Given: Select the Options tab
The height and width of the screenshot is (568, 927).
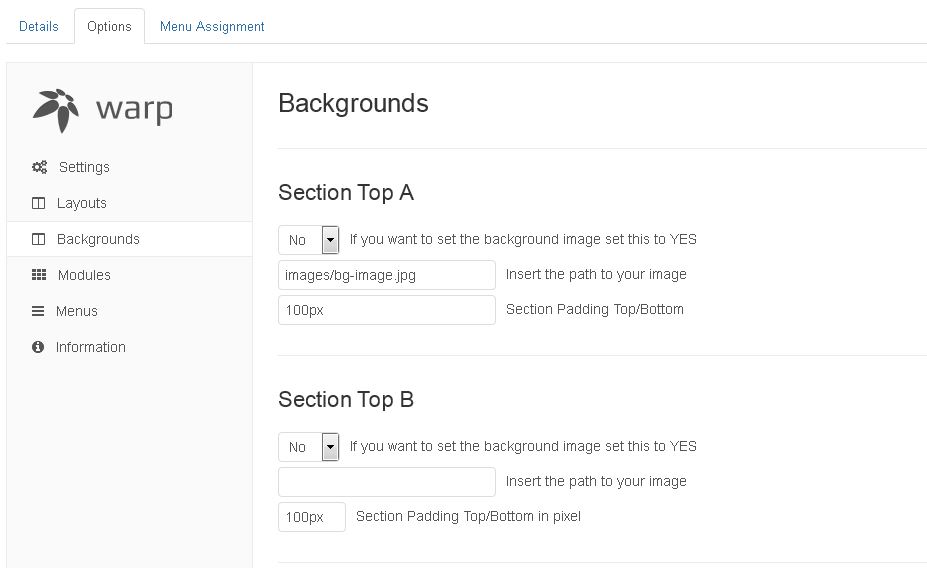Looking at the screenshot, I should click(x=109, y=26).
